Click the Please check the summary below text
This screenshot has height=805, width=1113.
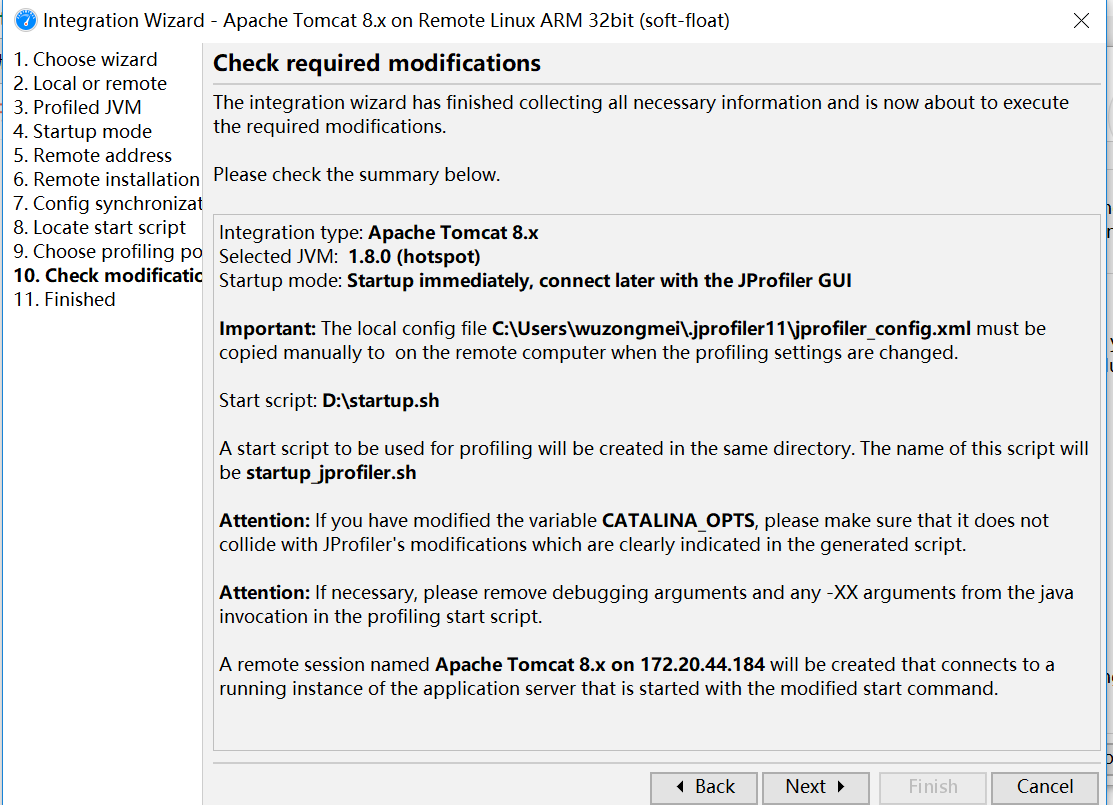pyautogui.click(x=356, y=175)
